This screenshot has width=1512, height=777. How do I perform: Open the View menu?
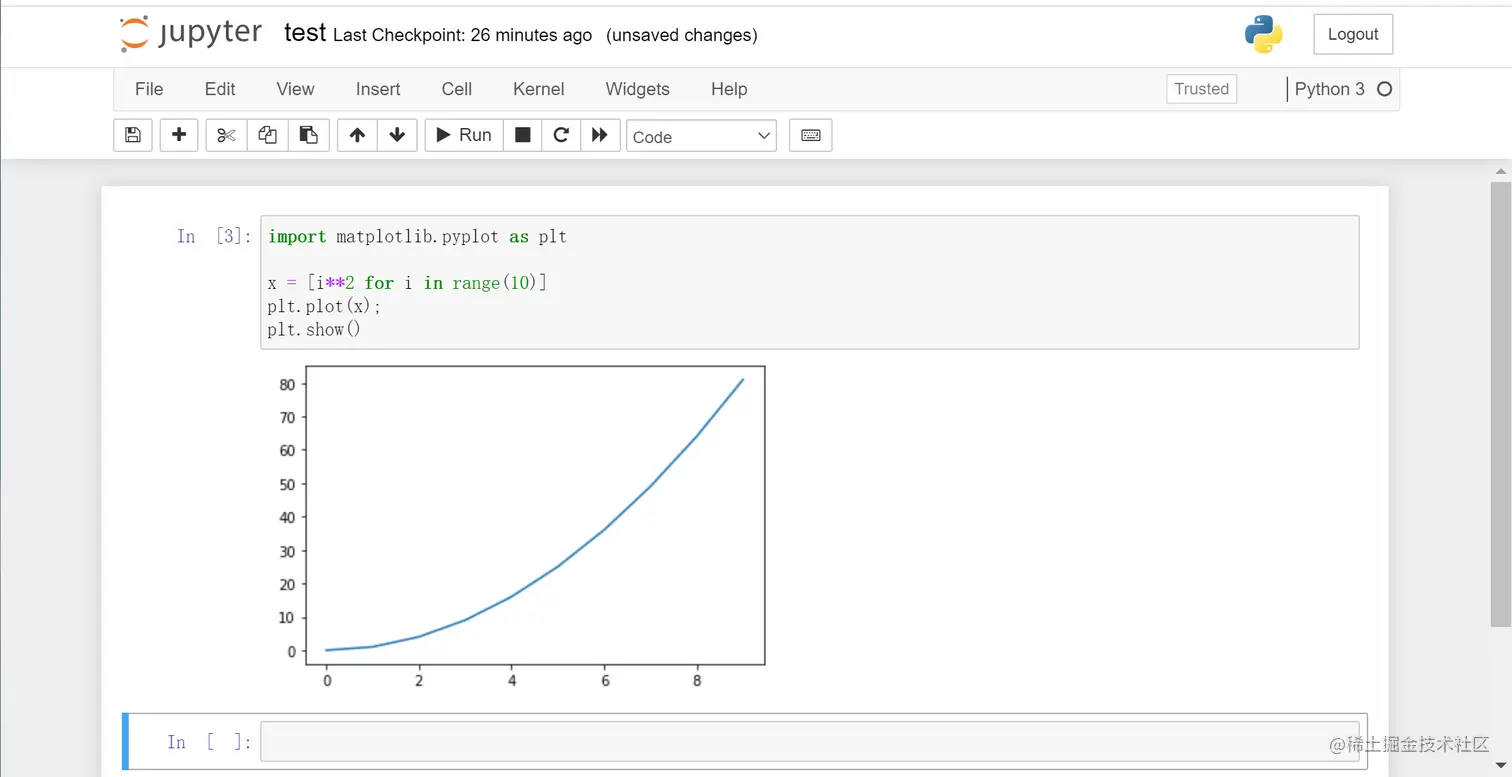pyautogui.click(x=295, y=89)
